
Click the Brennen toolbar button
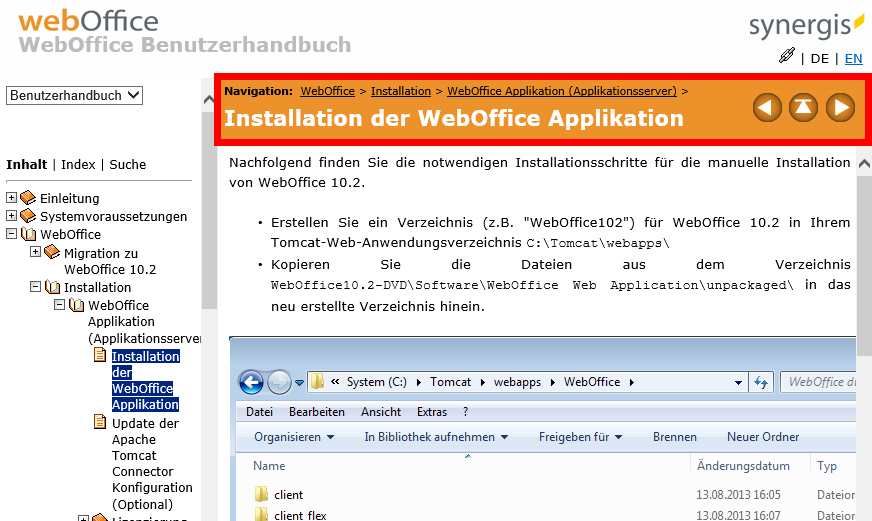675,437
